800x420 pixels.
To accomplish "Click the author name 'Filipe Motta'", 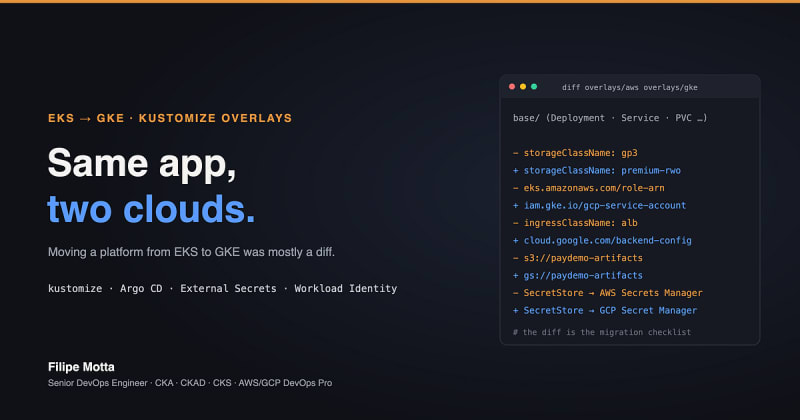I will [x=81, y=367].
